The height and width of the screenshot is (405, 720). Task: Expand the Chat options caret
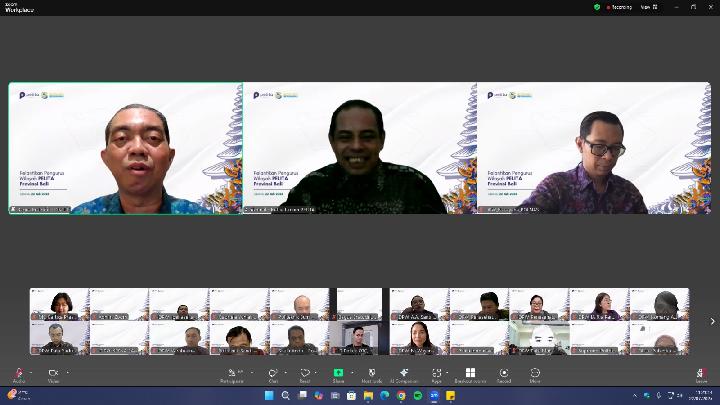point(285,372)
